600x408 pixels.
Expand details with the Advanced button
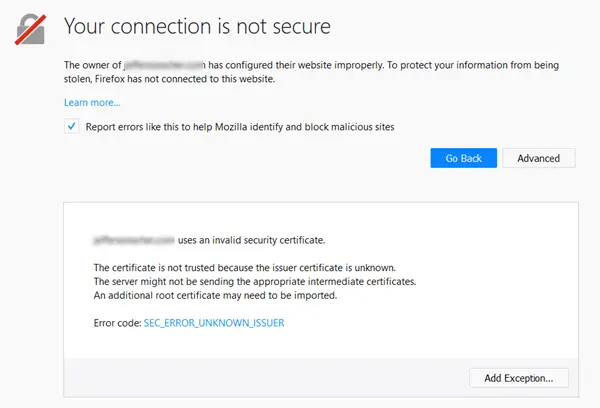(538, 158)
